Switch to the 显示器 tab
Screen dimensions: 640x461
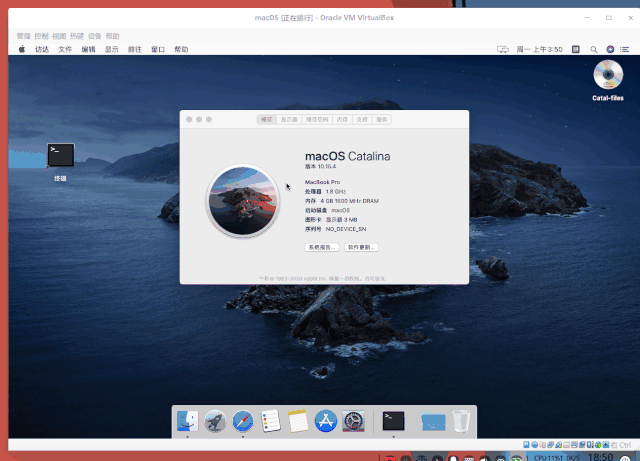[x=289, y=119]
